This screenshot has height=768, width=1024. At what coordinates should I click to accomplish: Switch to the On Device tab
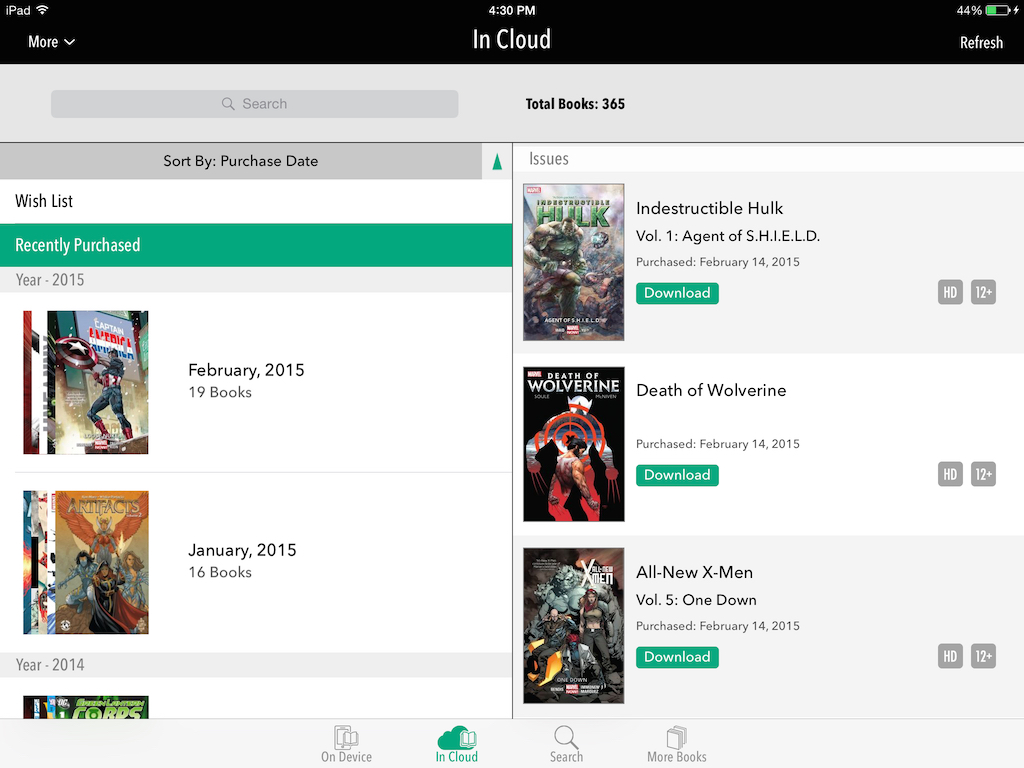(x=346, y=744)
